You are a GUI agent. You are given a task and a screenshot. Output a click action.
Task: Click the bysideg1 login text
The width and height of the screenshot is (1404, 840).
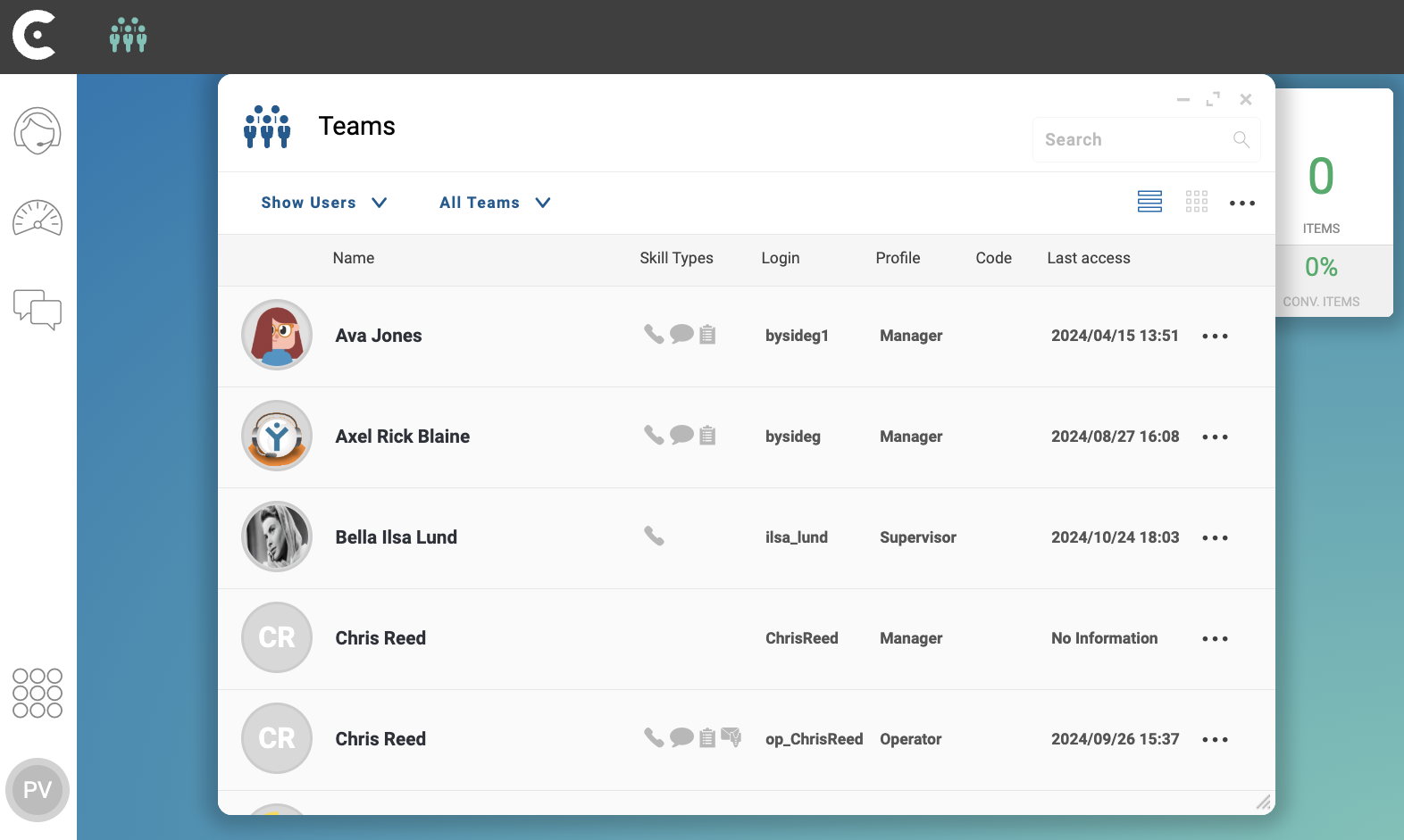[797, 336]
